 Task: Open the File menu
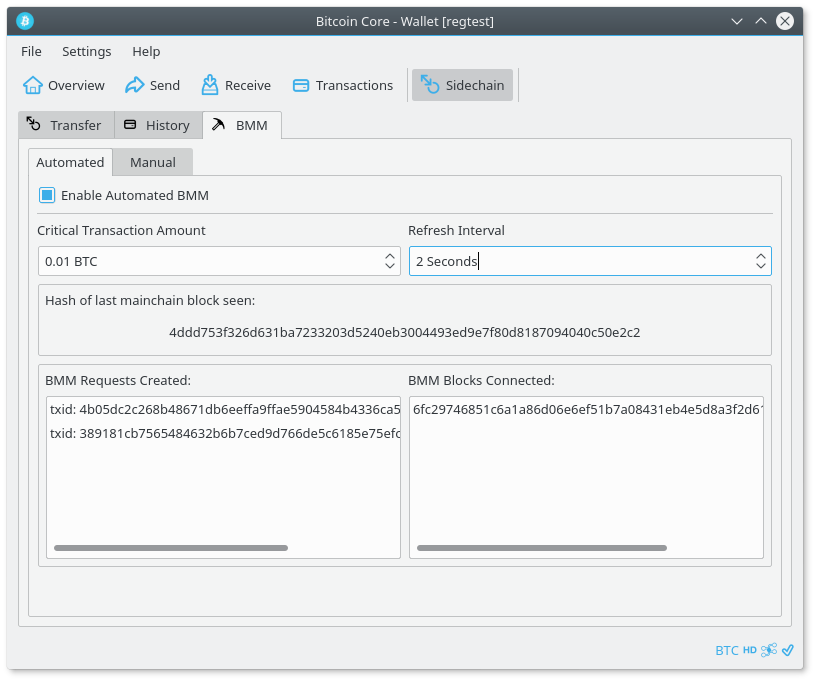click(x=31, y=52)
